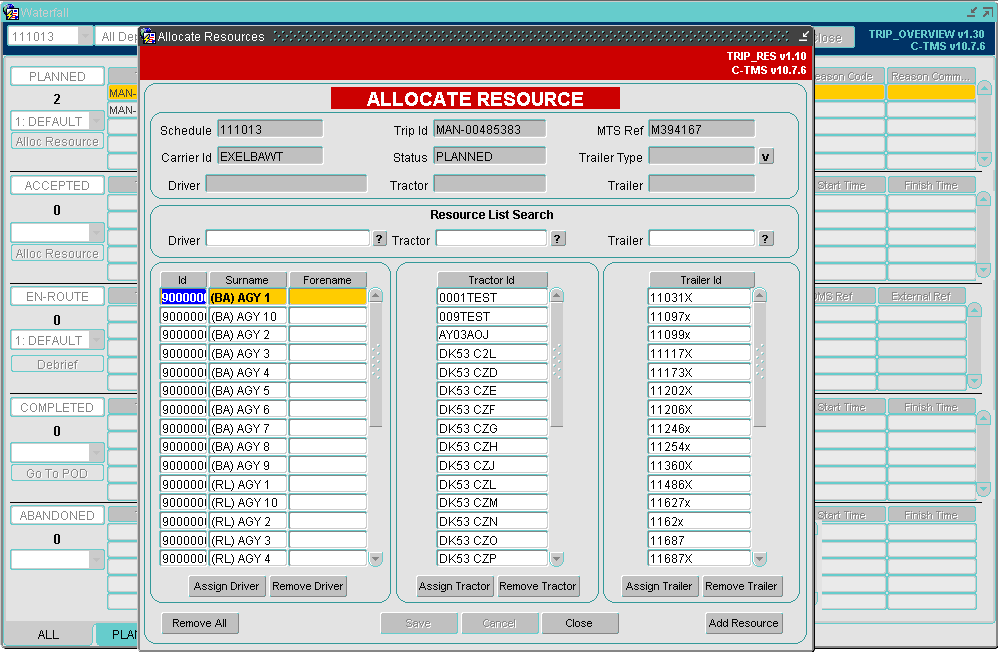Open the Driver search lookup button
The height and width of the screenshot is (652, 998).
[x=379, y=239]
